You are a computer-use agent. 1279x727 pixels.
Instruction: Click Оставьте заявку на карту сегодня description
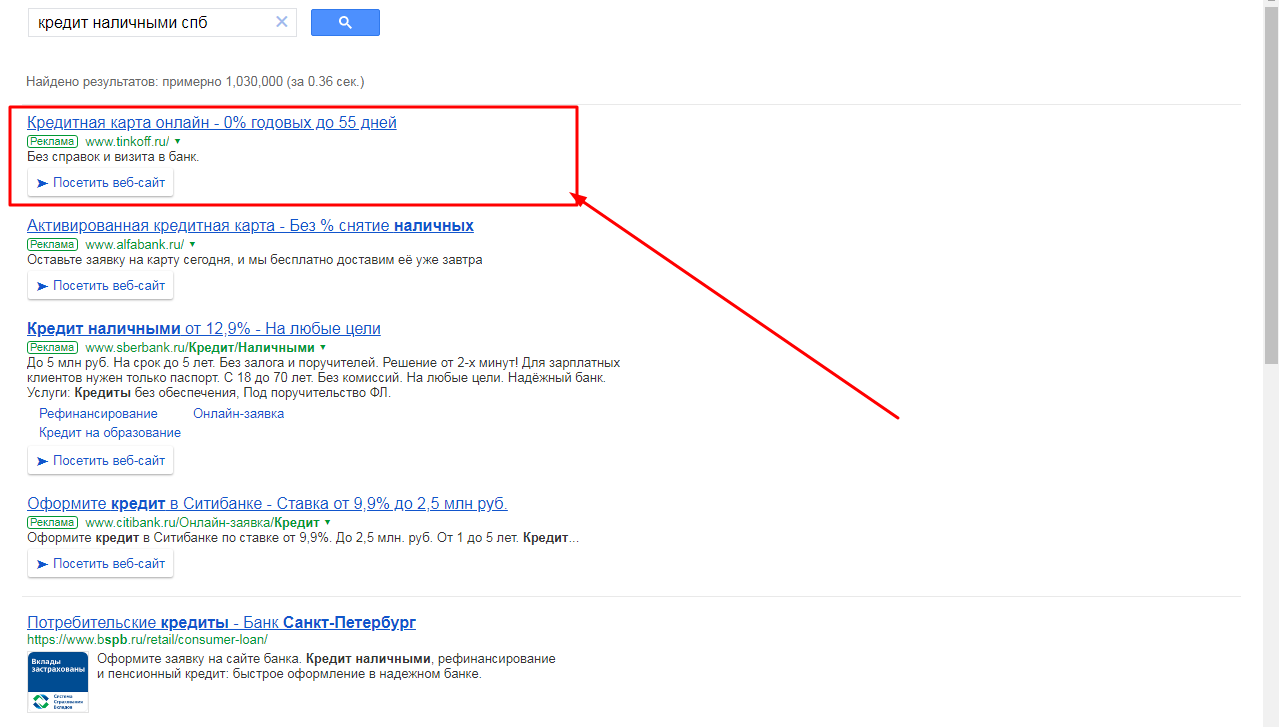point(255,260)
